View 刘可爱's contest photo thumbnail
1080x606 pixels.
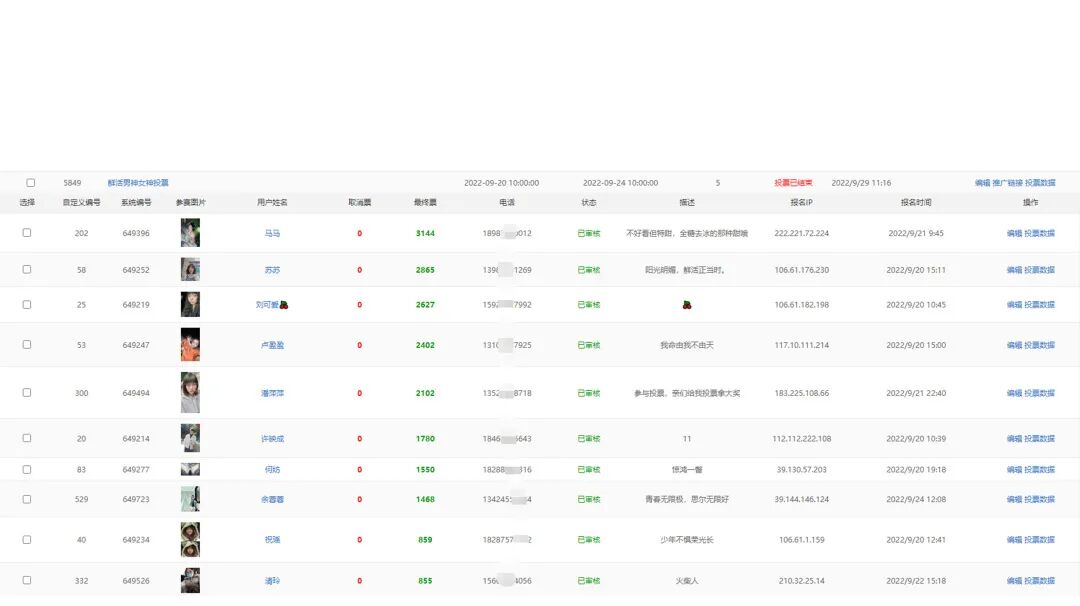[190, 304]
